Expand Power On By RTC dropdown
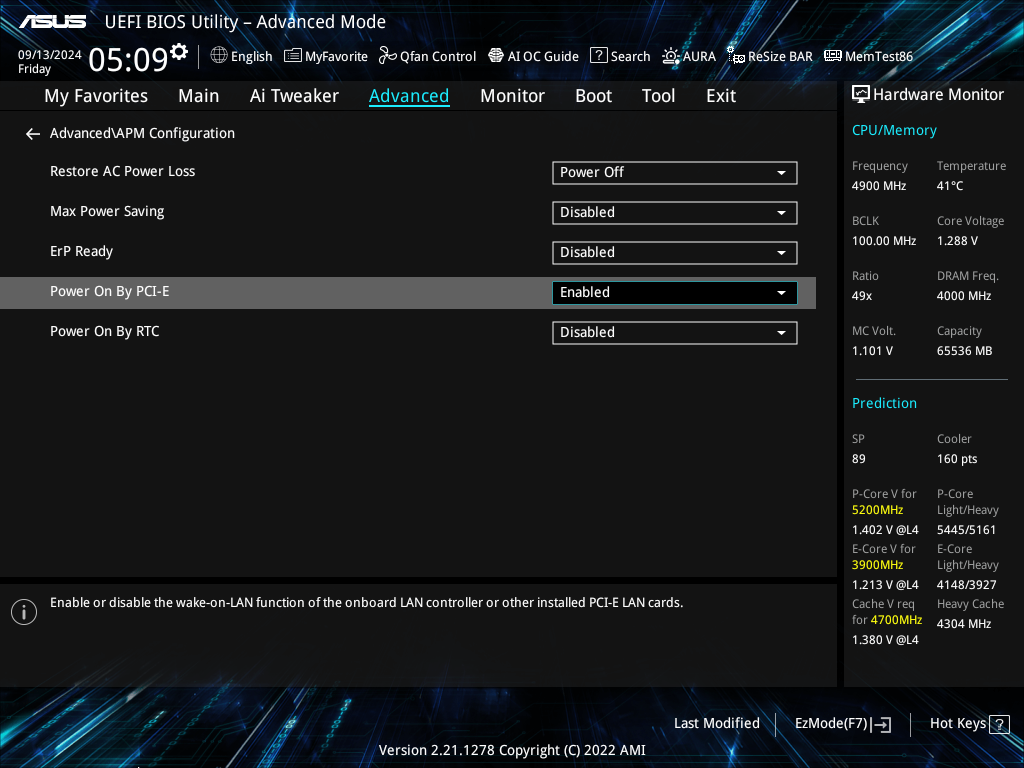The image size is (1024, 768). [675, 332]
